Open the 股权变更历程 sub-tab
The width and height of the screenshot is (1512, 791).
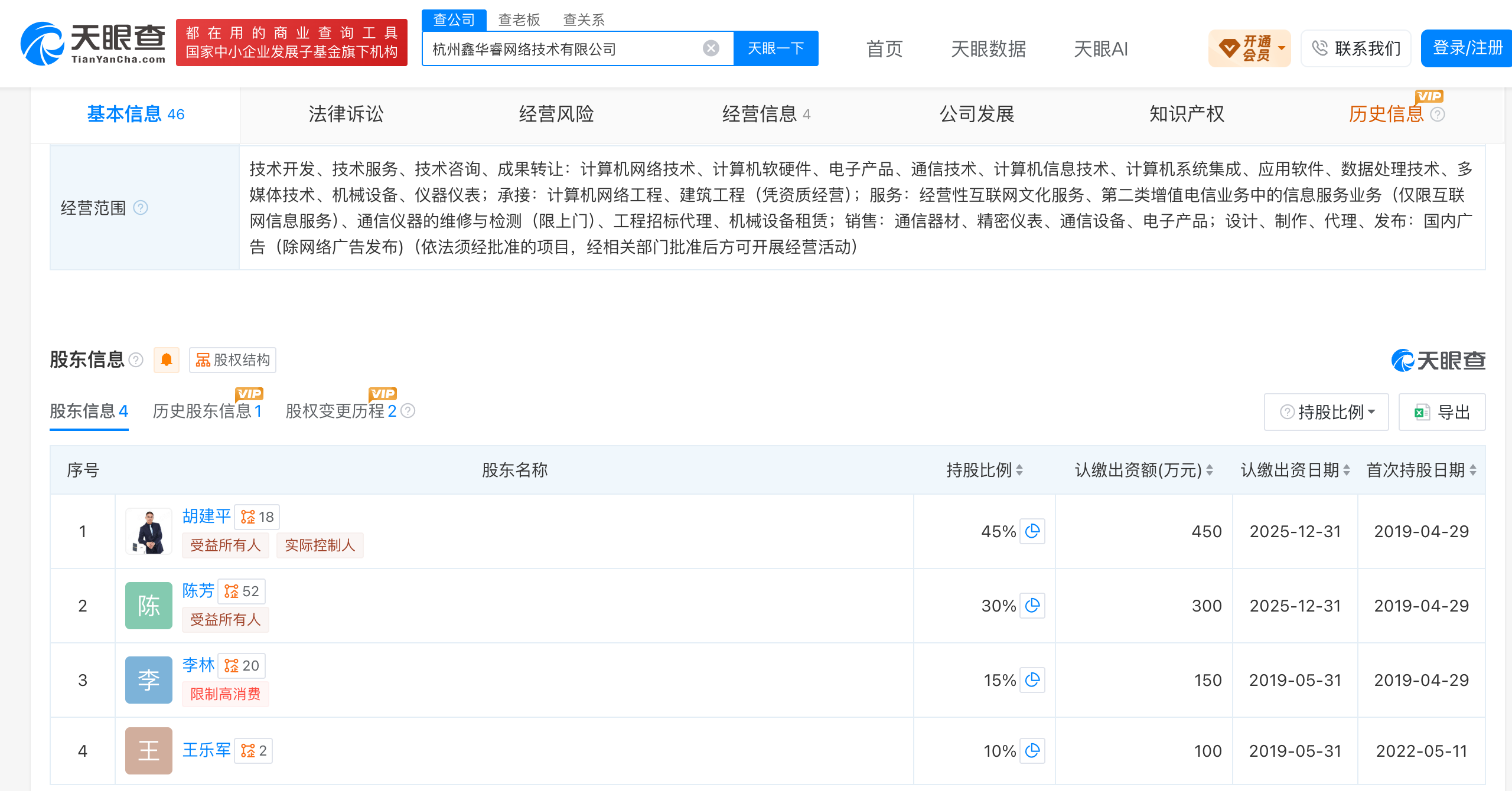pyautogui.click(x=341, y=411)
